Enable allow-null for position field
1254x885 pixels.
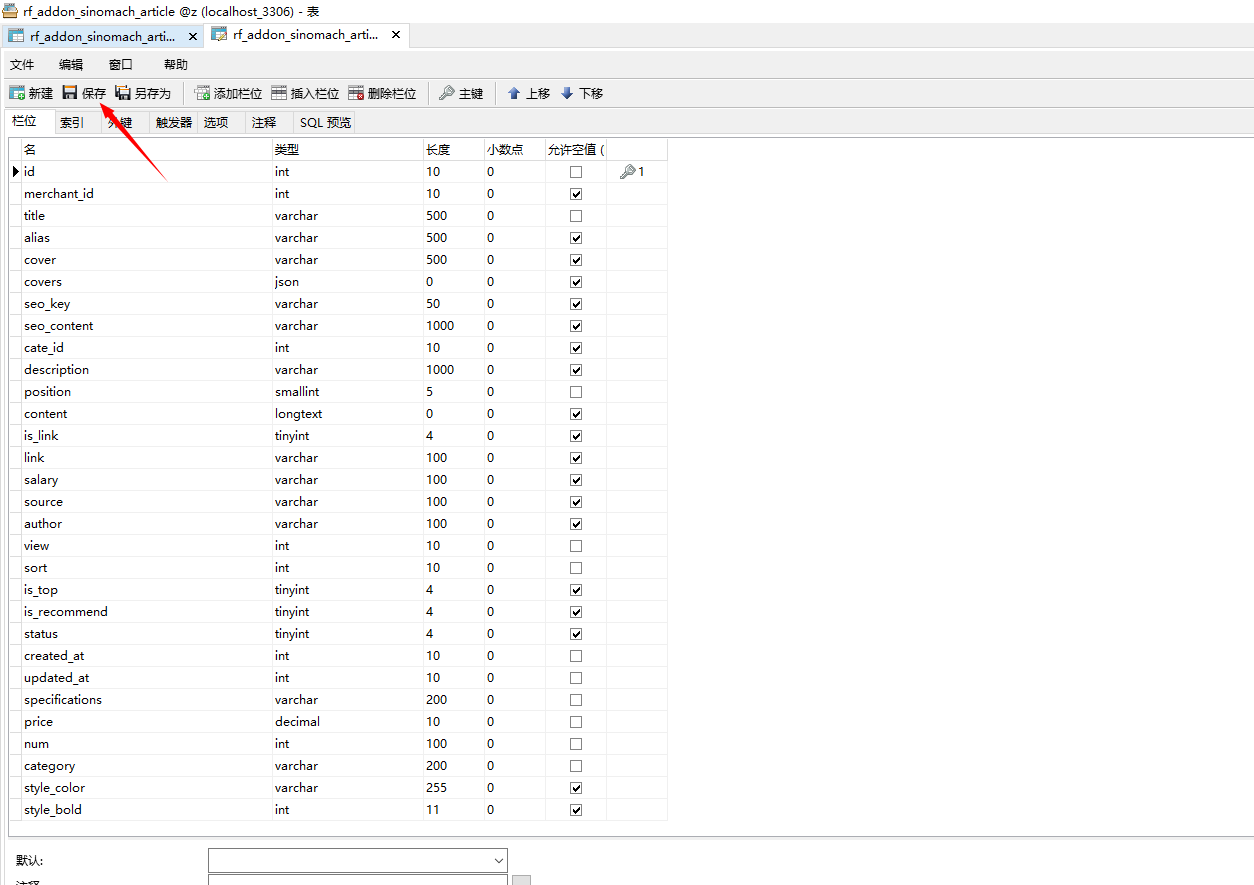coord(576,392)
